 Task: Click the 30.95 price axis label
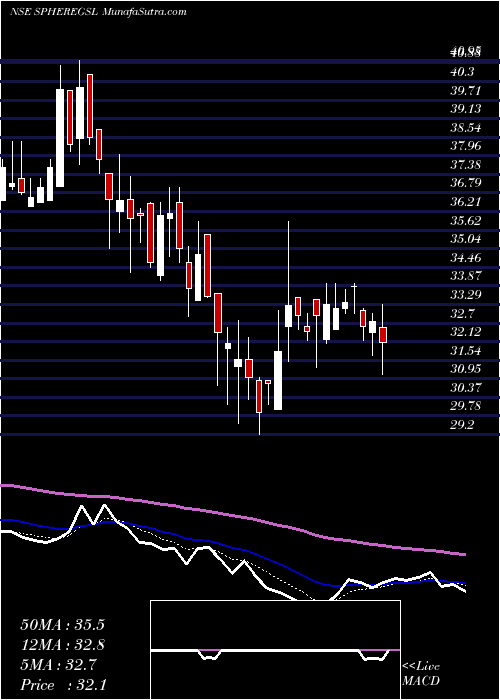(x=465, y=369)
